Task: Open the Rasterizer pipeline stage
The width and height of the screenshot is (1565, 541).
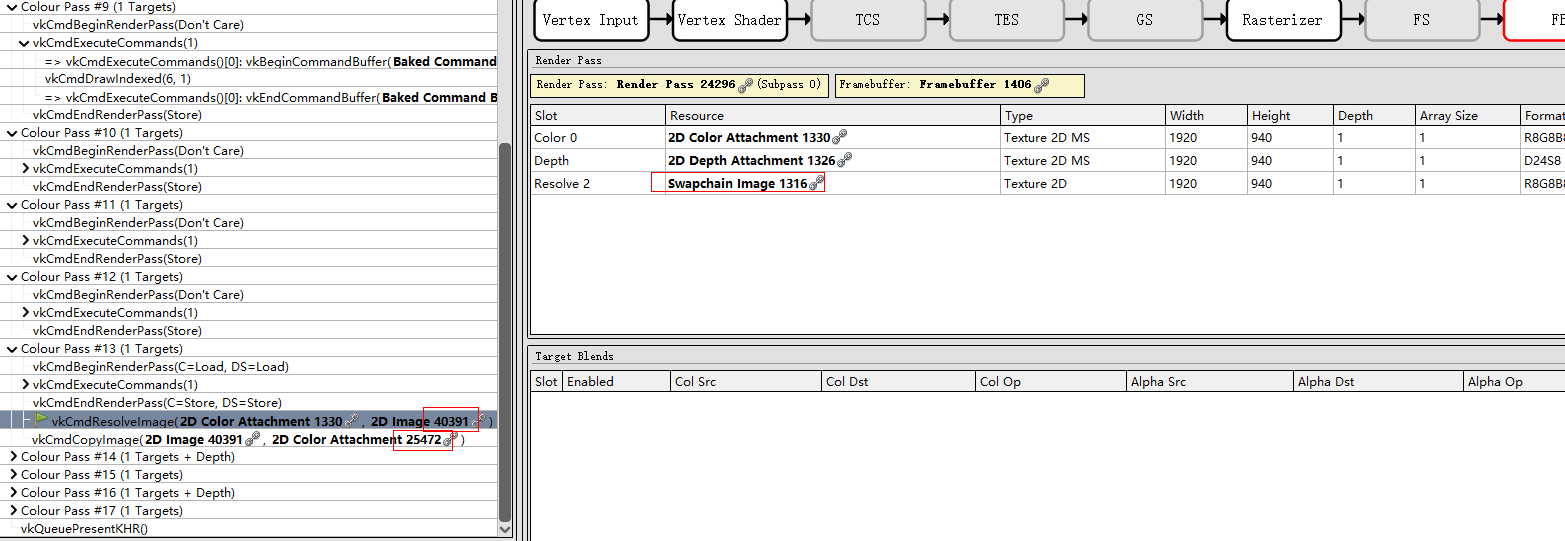Action: point(1282,20)
